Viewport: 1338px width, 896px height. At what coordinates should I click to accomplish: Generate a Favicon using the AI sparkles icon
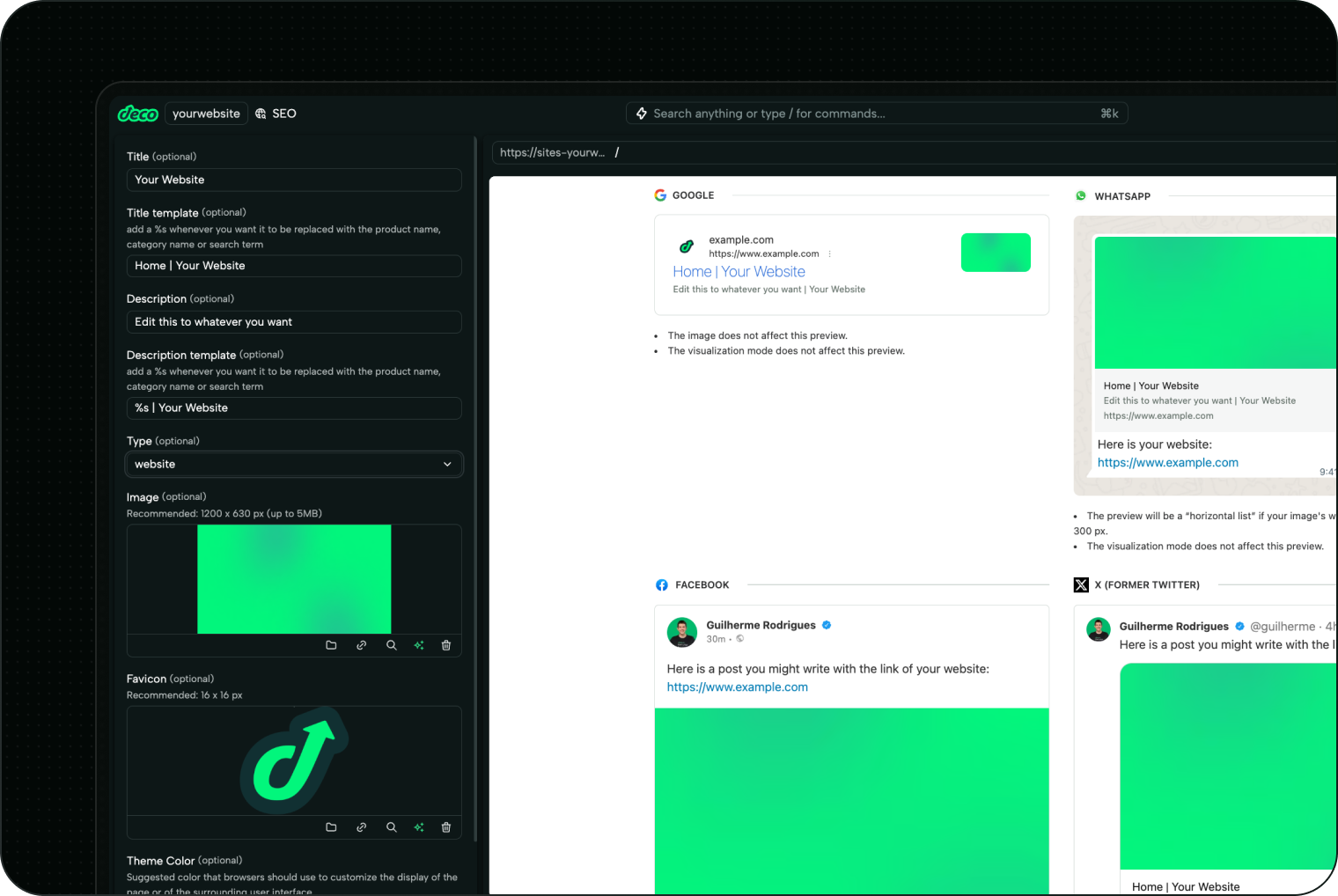[x=419, y=827]
